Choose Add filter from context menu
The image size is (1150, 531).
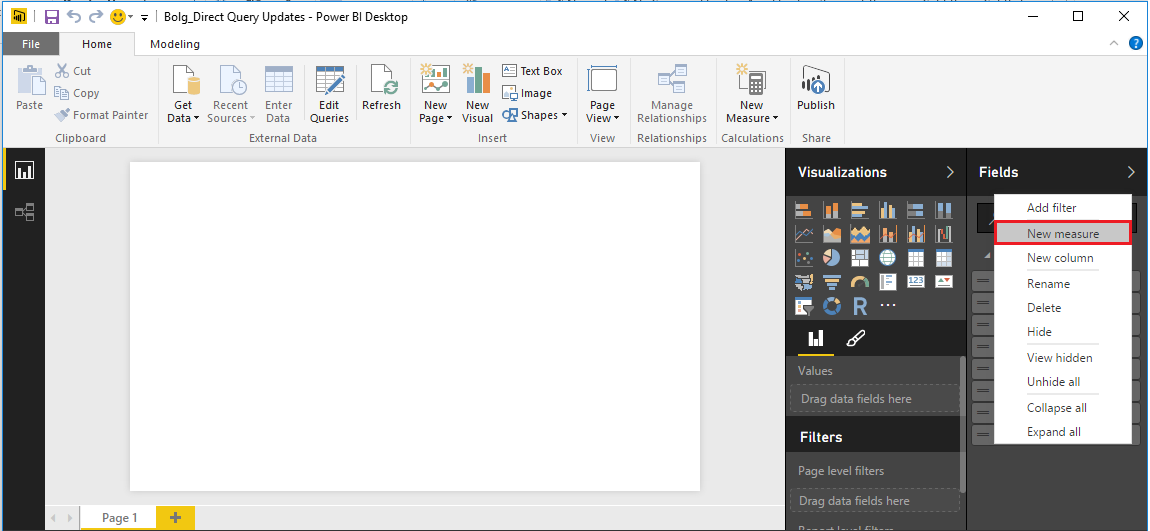point(1063,208)
